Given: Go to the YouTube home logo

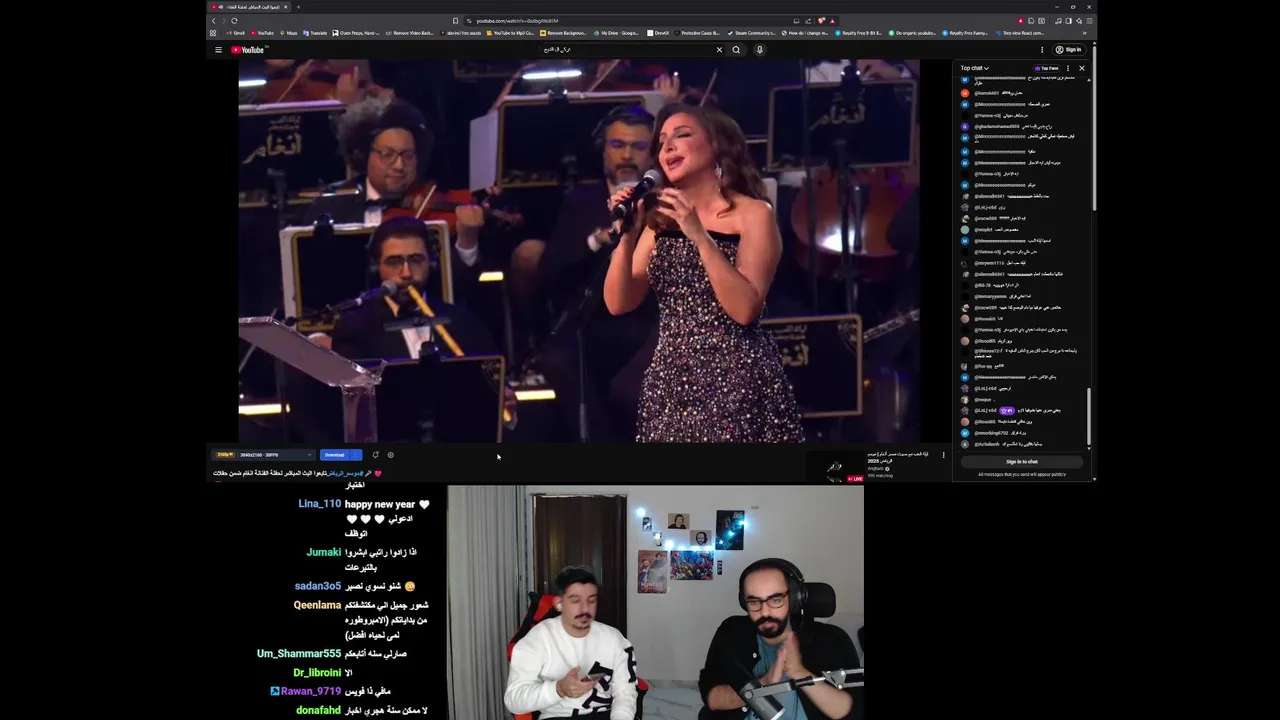Looking at the screenshot, I should click(x=247, y=49).
